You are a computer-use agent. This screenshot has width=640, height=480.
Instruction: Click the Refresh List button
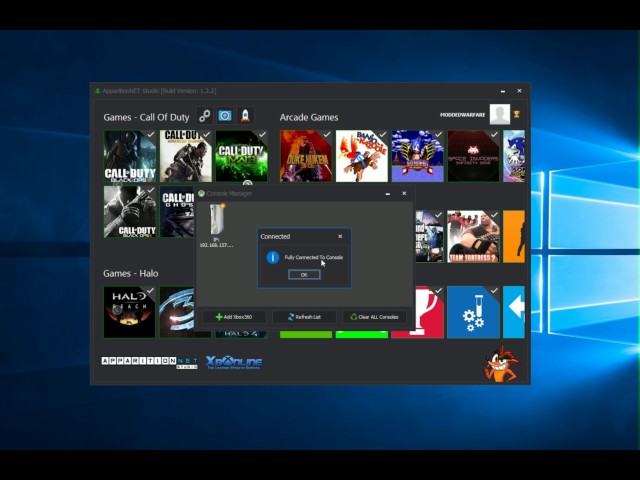coord(304,317)
